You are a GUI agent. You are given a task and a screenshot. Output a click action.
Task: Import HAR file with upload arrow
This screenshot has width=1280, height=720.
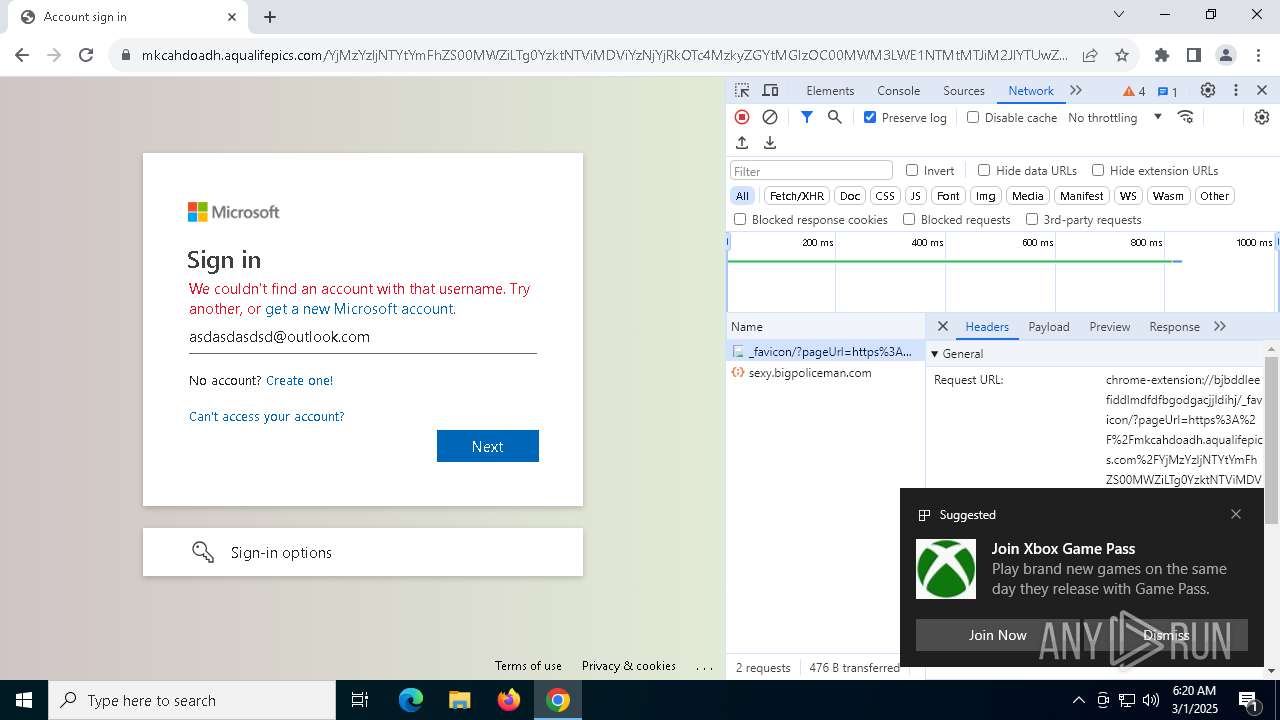coord(742,143)
